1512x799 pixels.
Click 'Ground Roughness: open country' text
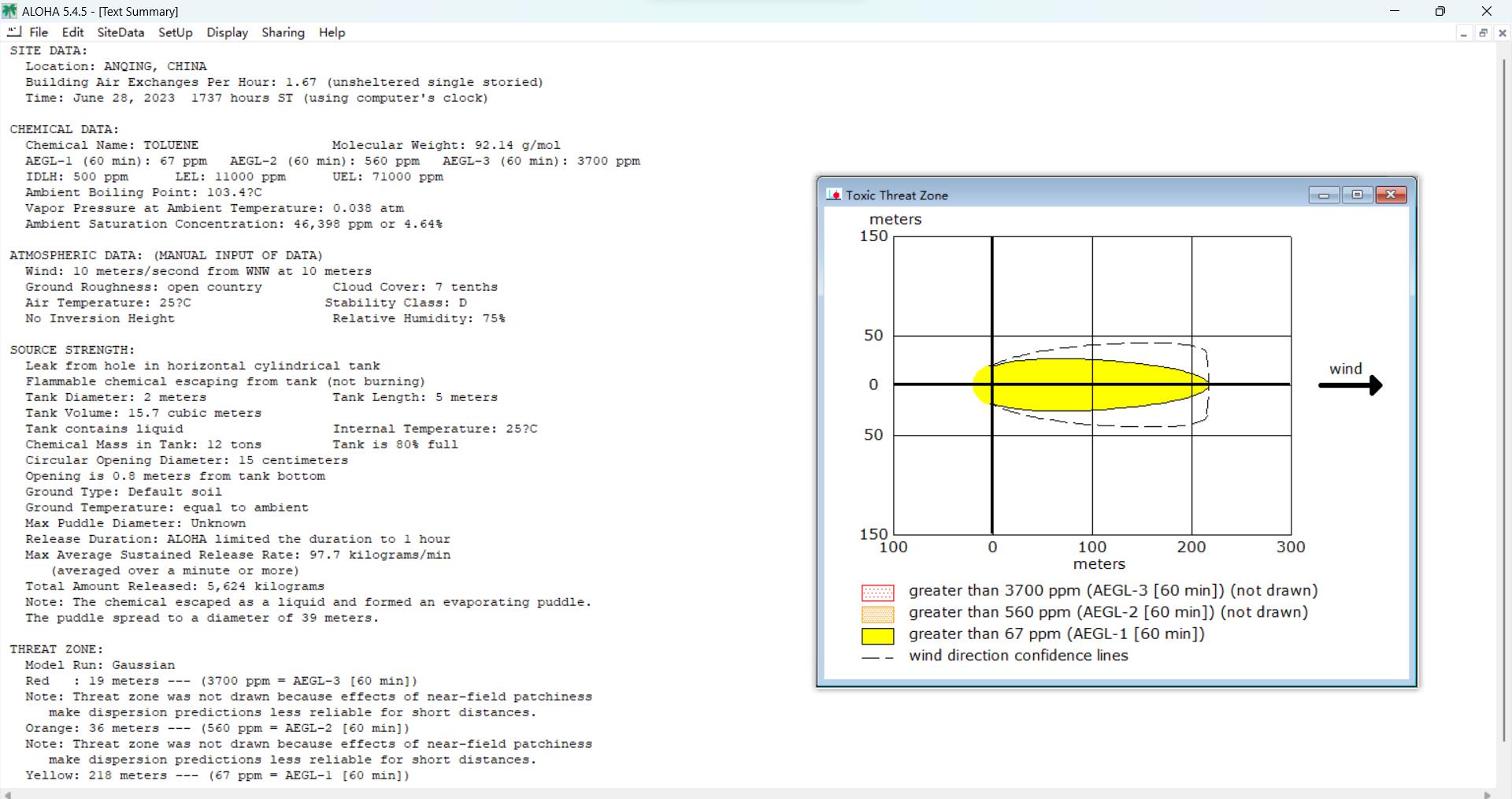click(x=143, y=287)
